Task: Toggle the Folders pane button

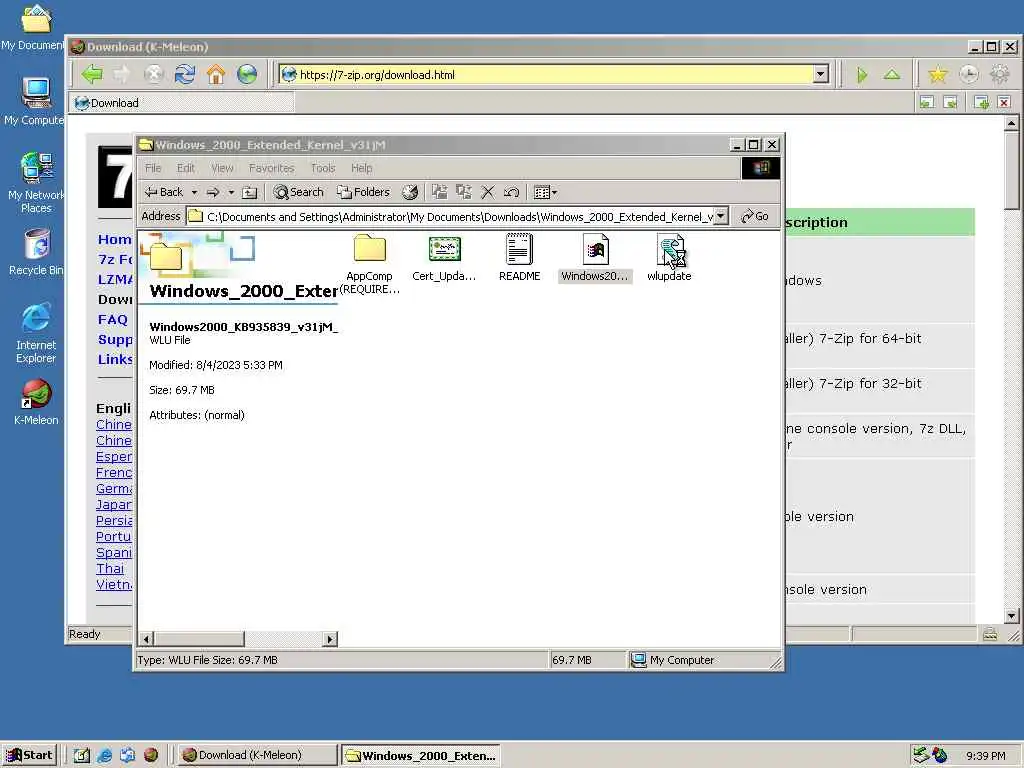Action: coord(363,192)
